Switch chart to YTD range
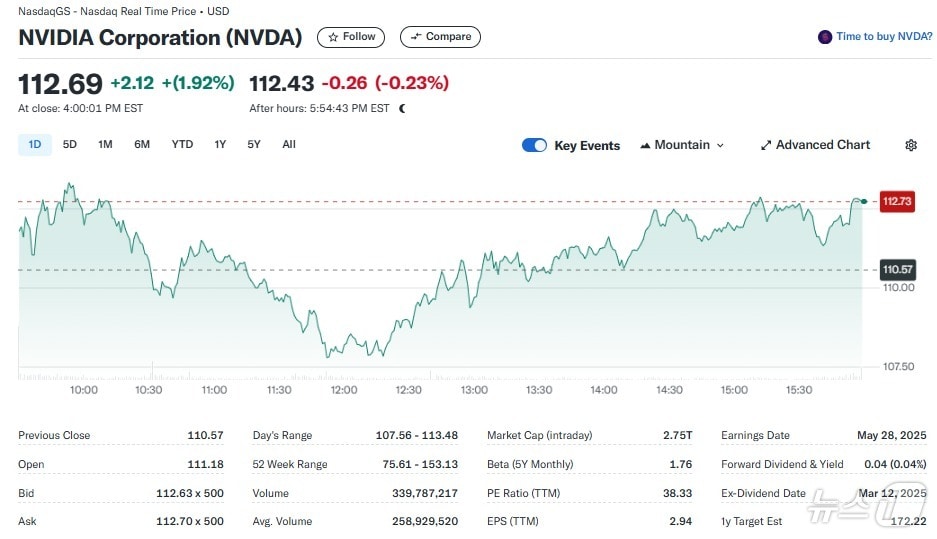937x539 pixels. pyautogui.click(x=182, y=144)
